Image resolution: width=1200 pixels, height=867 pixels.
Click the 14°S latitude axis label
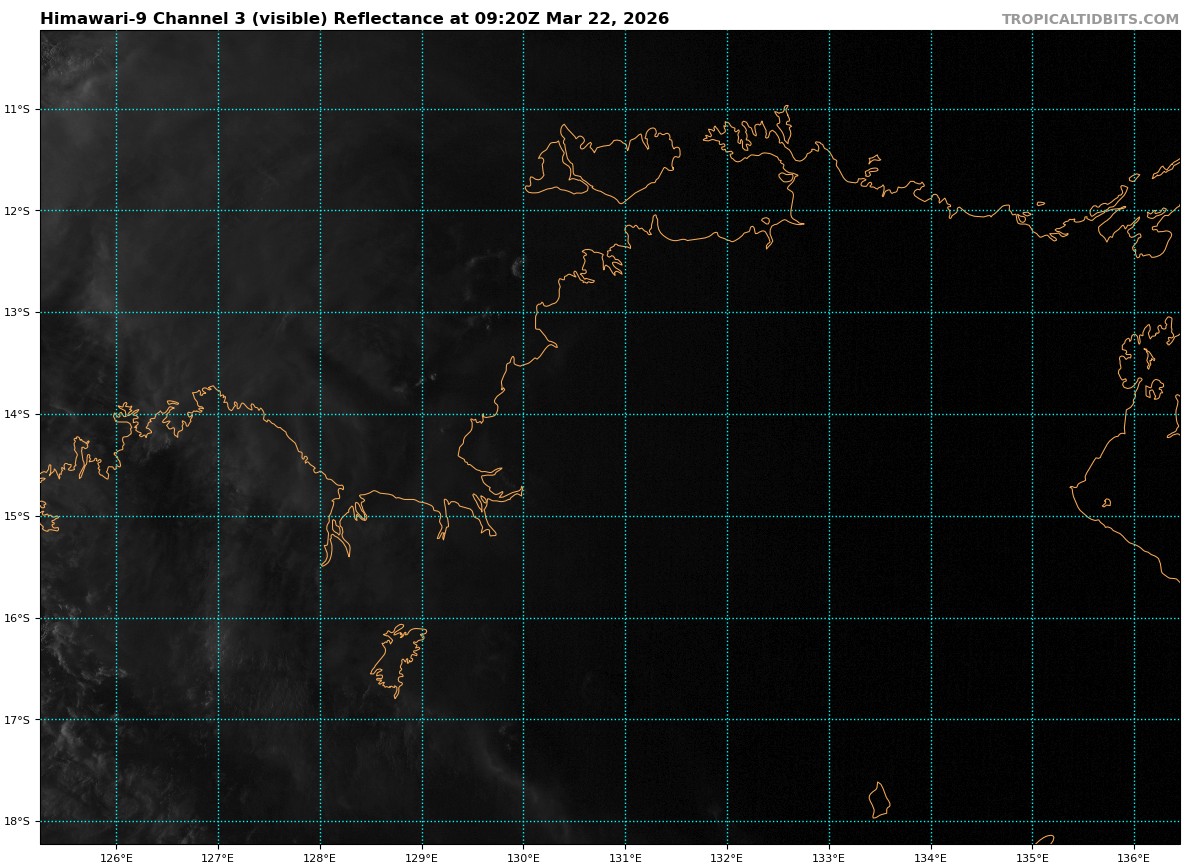pyautogui.click(x=17, y=414)
